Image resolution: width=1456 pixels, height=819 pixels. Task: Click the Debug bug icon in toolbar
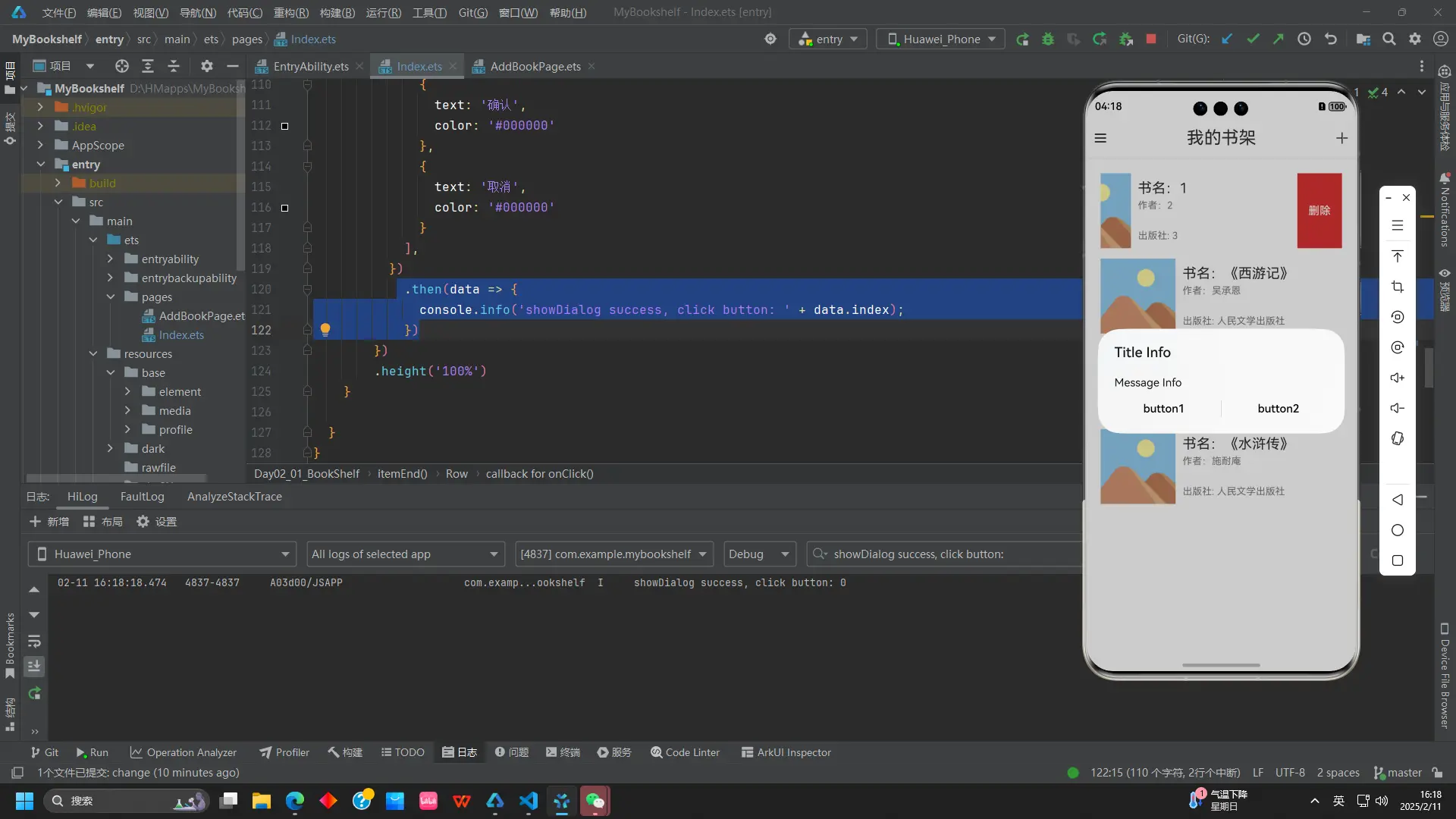click(1048, 39)
